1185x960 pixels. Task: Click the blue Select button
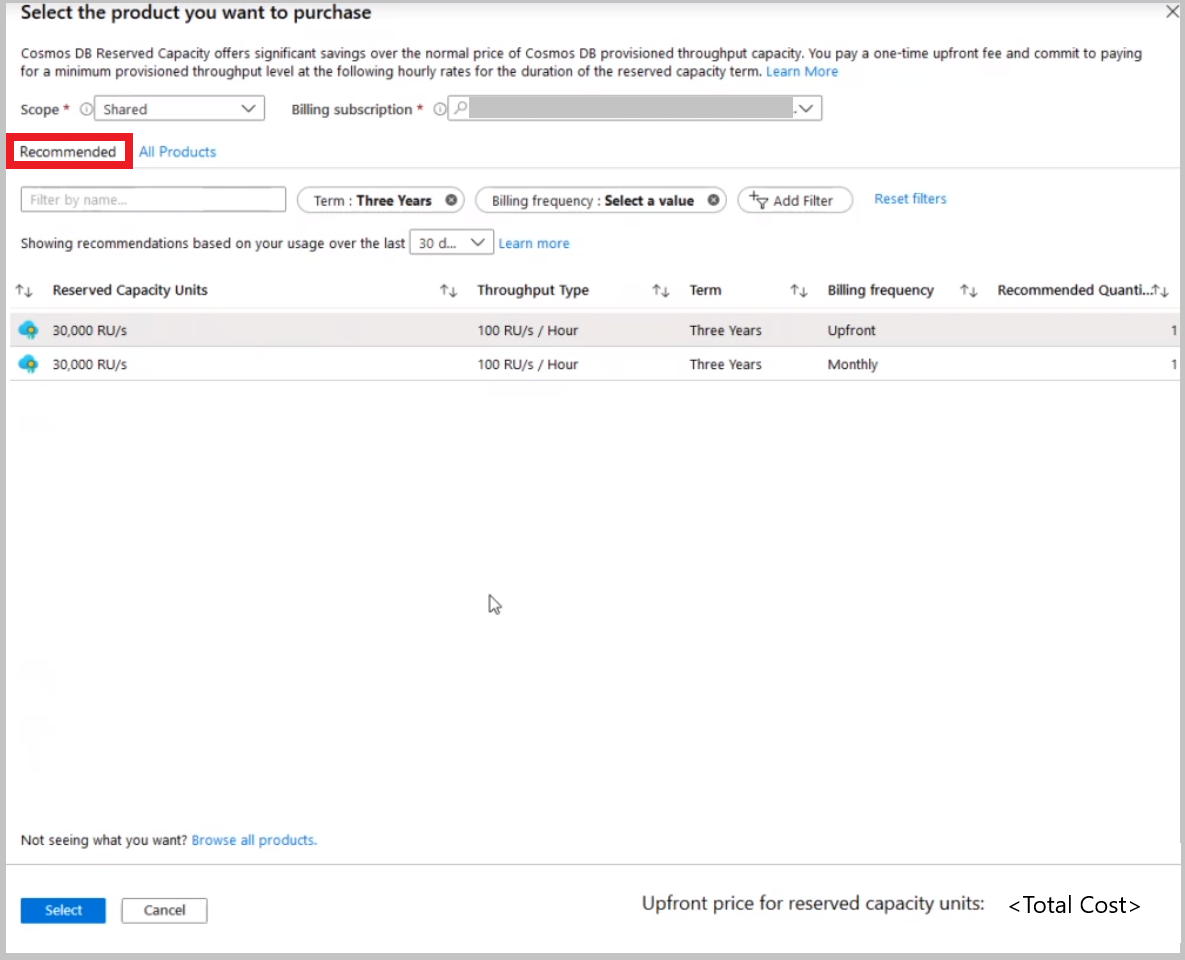[x=63, y=910]
